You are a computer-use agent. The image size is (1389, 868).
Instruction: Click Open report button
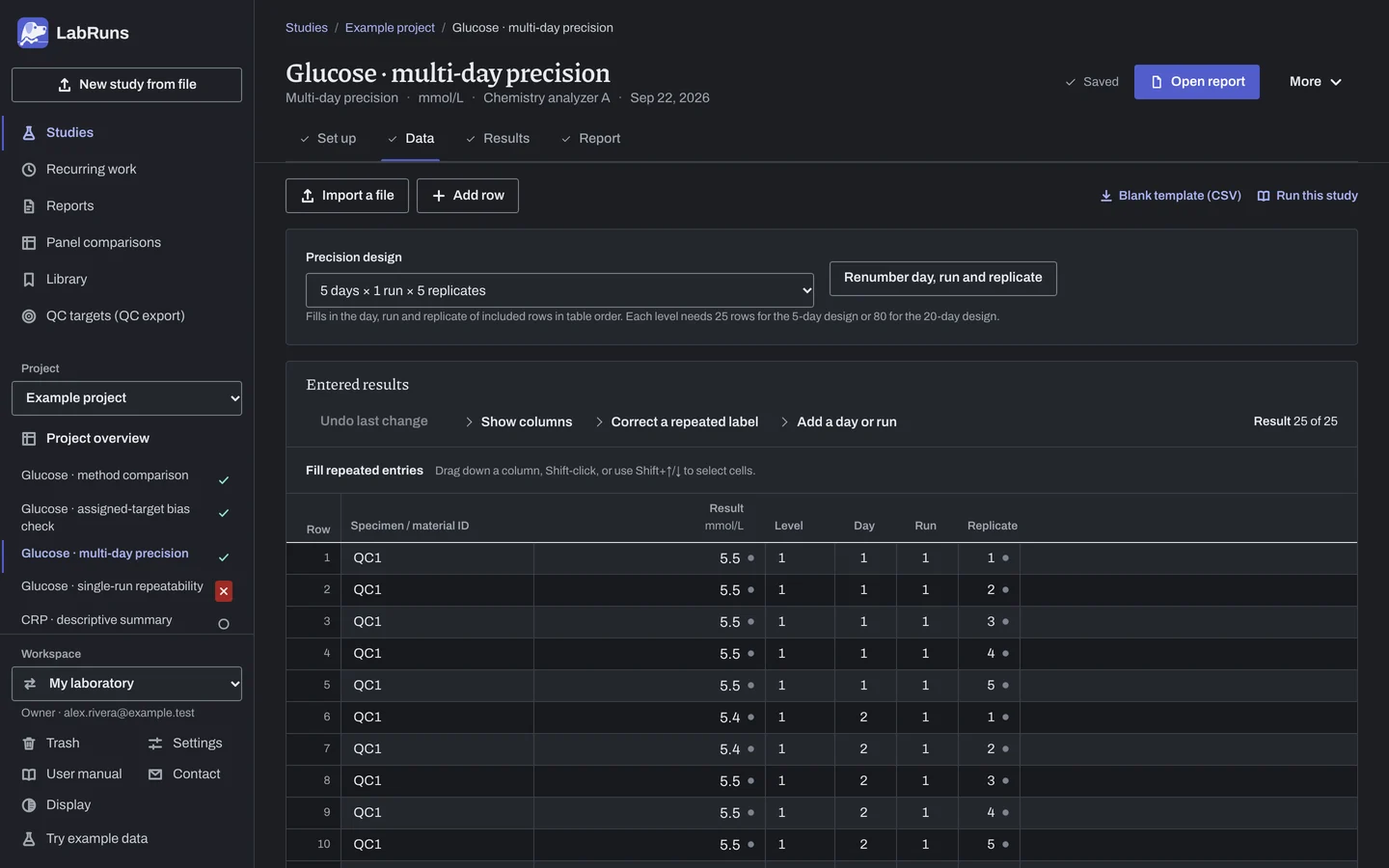pyautogui.click(x=1197, y=82)
